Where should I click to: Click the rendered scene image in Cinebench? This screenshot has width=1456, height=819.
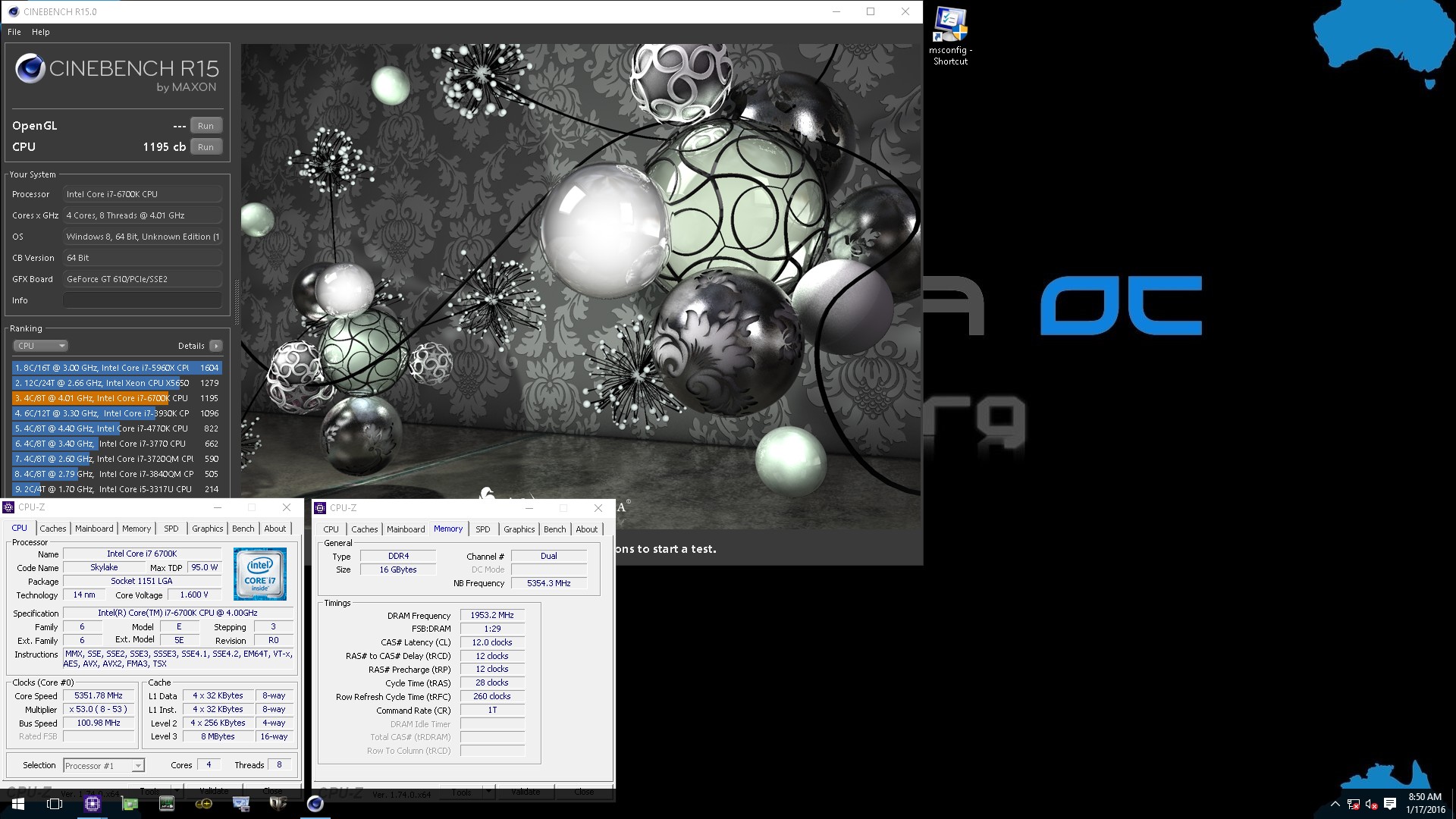point(581,286)
